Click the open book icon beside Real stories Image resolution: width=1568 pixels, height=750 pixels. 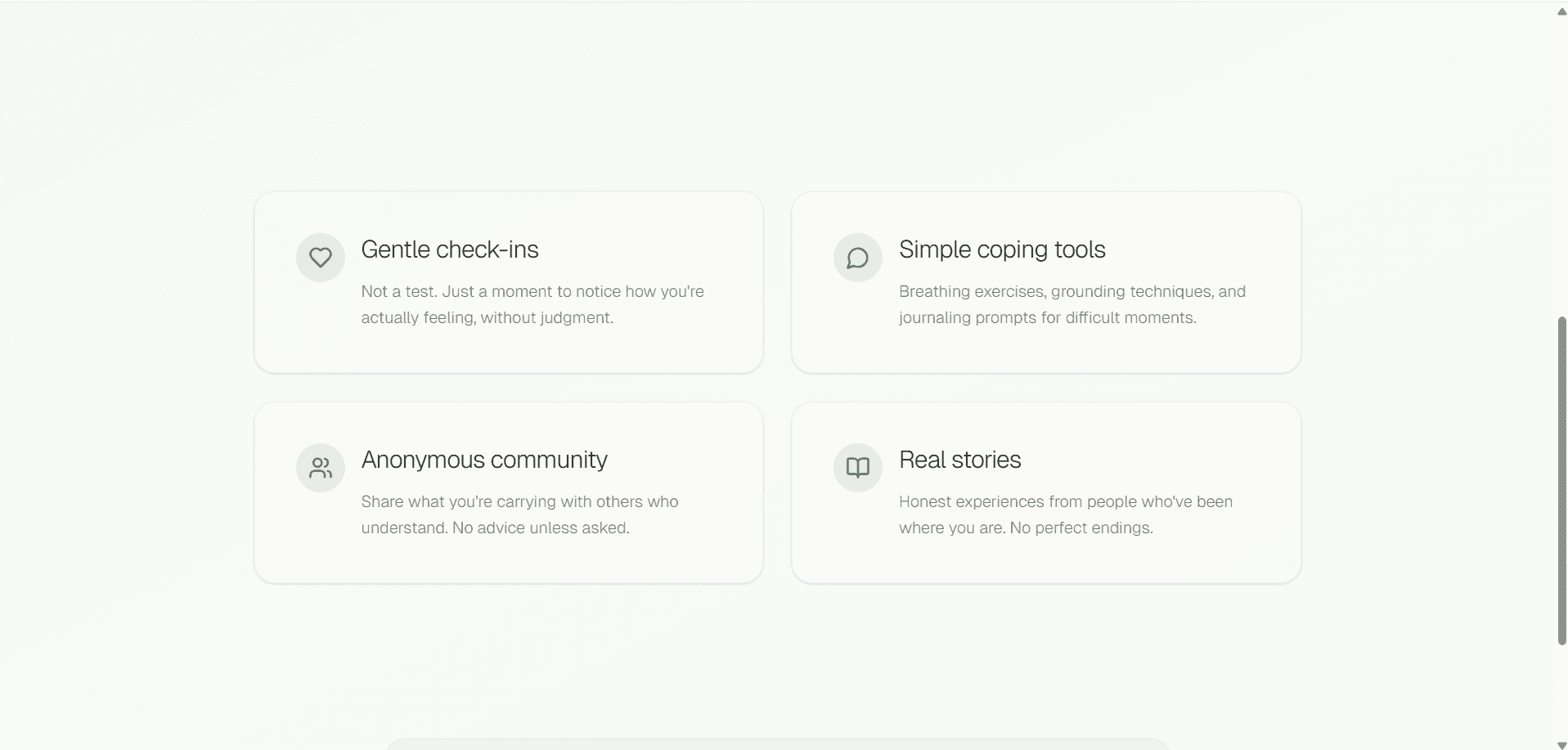point(857,468)
